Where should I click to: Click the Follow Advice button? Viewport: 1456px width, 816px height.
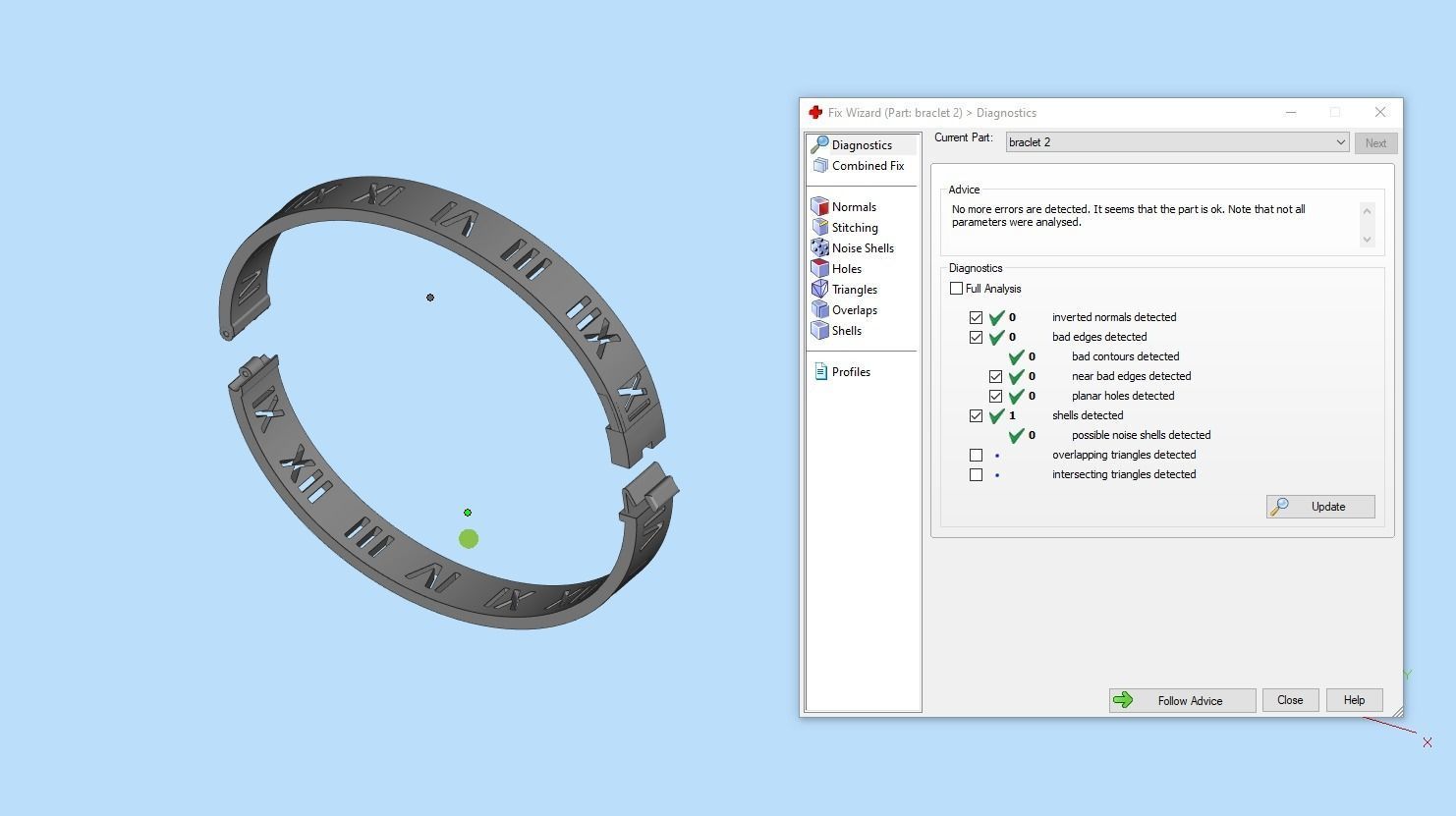point(1183,700)
